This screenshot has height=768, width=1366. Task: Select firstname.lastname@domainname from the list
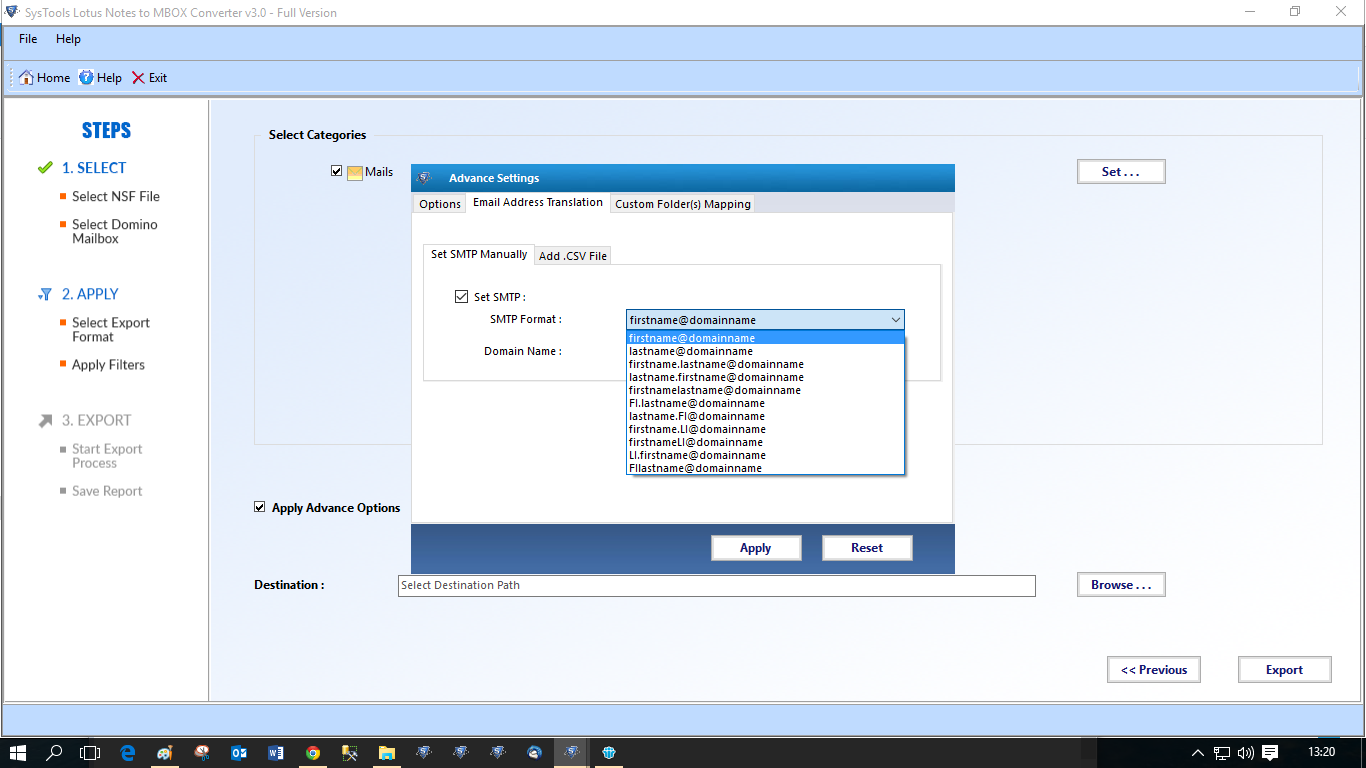tap(765, 364)
